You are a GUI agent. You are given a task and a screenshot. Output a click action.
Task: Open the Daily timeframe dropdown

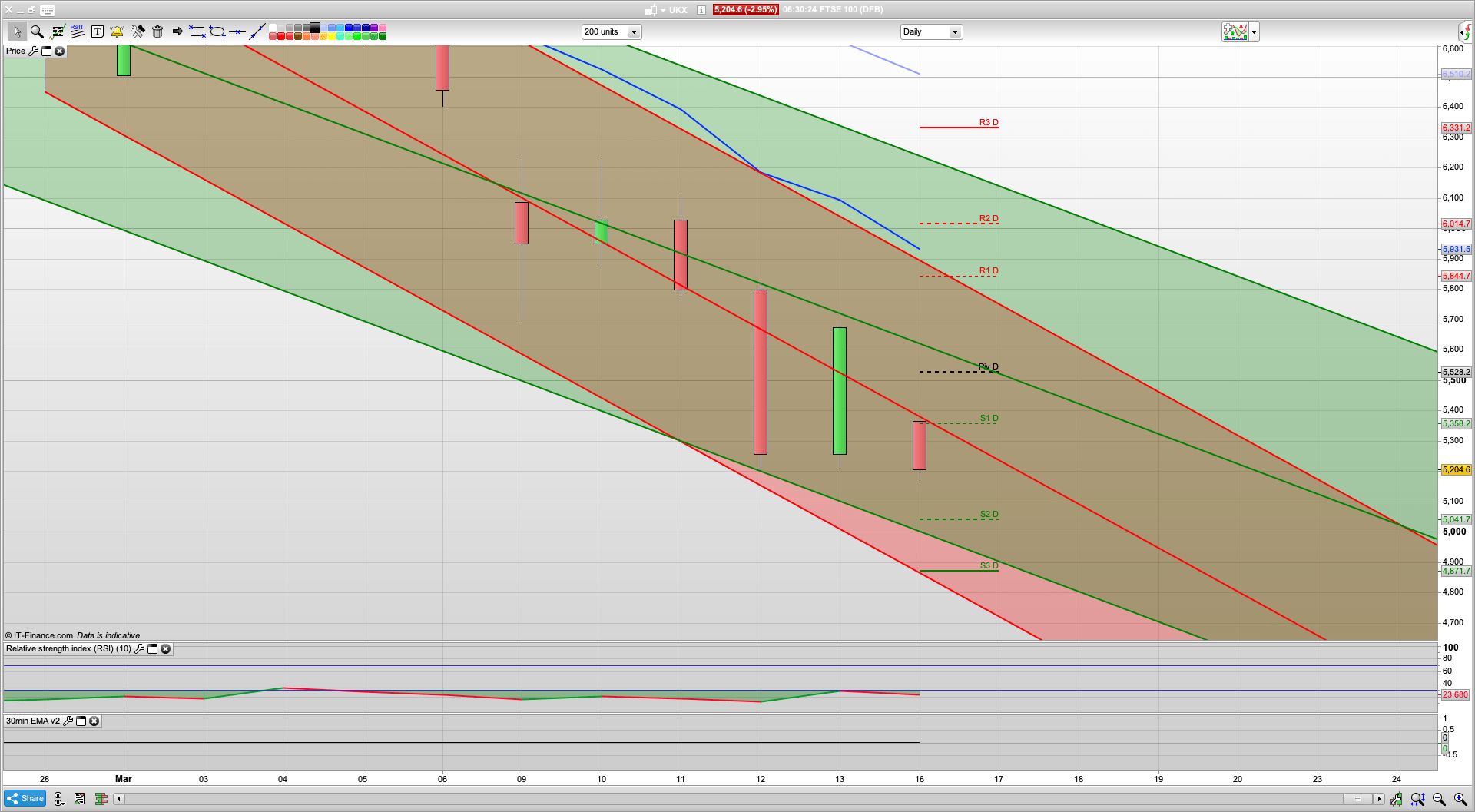coord(954,32)
